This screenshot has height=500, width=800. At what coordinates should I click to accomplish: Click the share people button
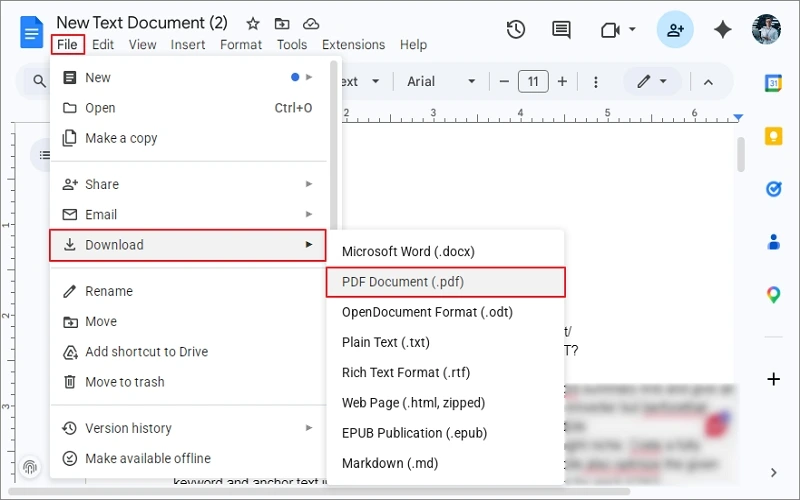pos(675,30)
